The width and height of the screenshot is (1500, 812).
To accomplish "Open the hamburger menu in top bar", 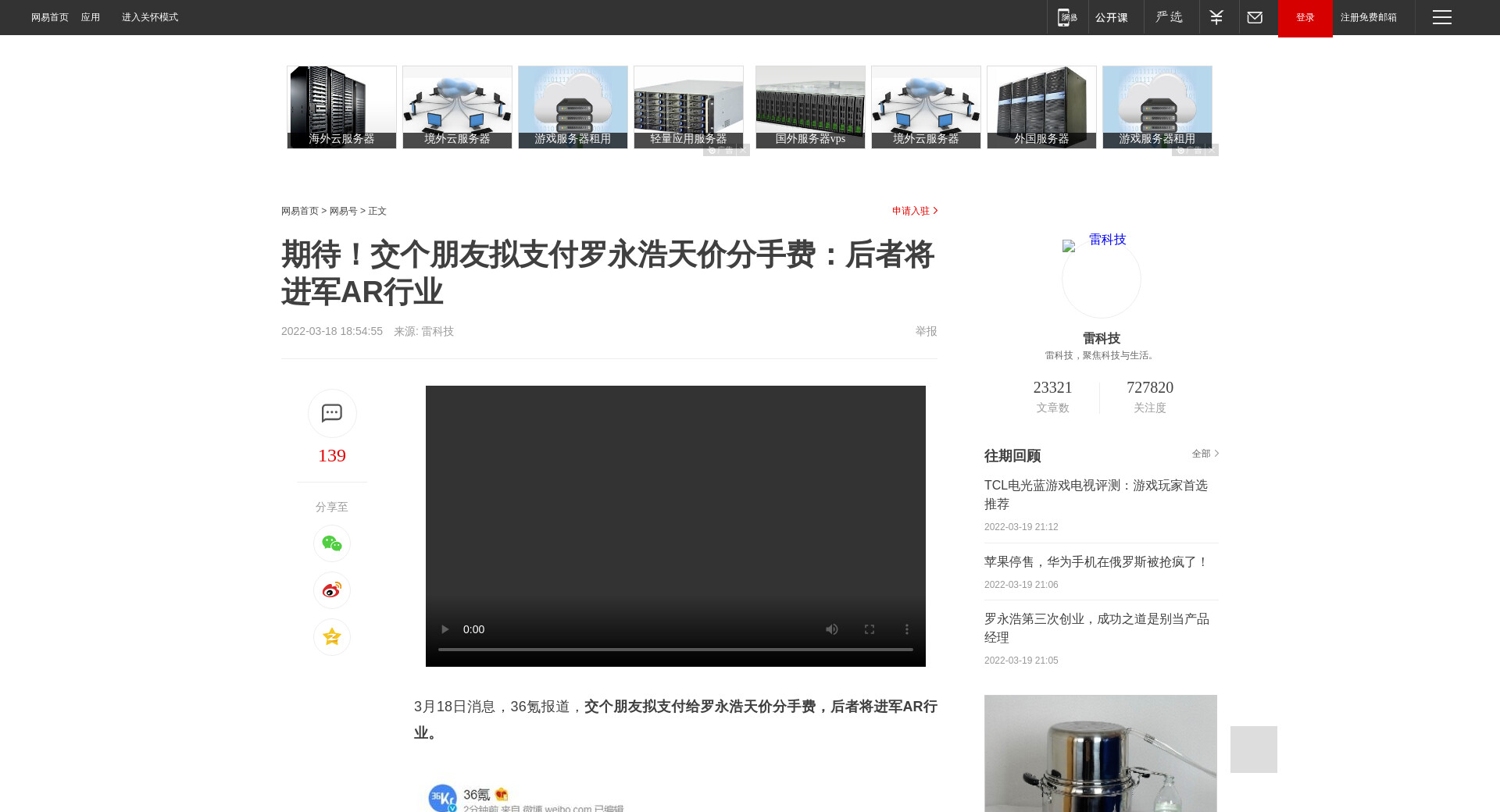I will pos(1441,17).
